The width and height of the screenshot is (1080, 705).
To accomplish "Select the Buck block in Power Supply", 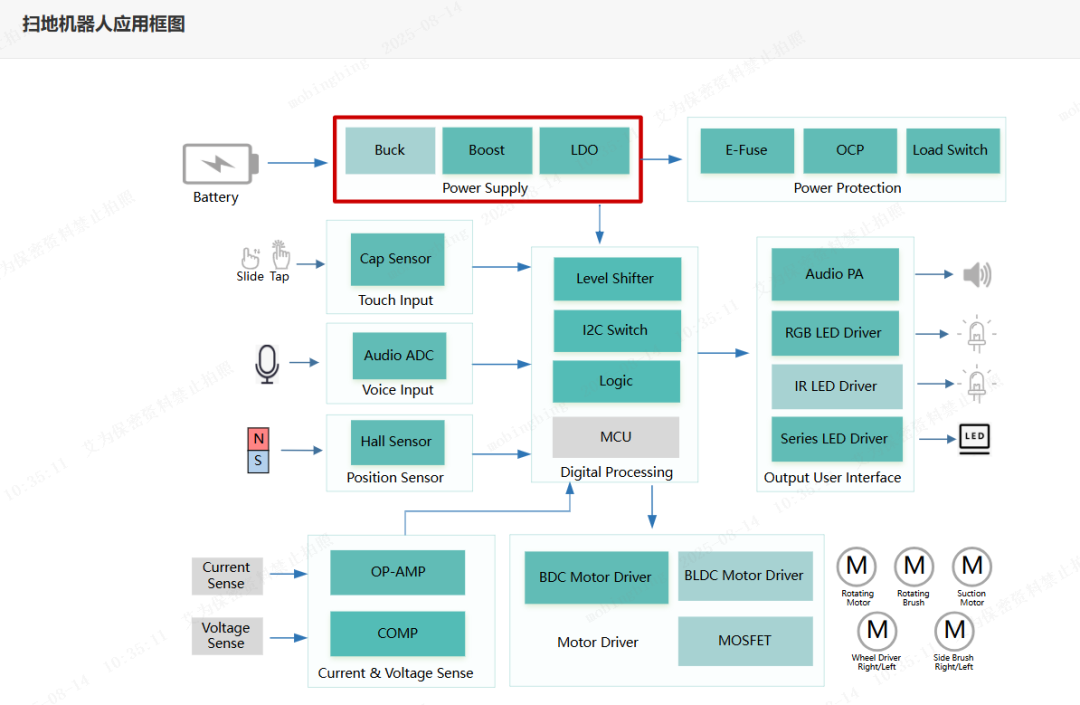I will [390, 150].
